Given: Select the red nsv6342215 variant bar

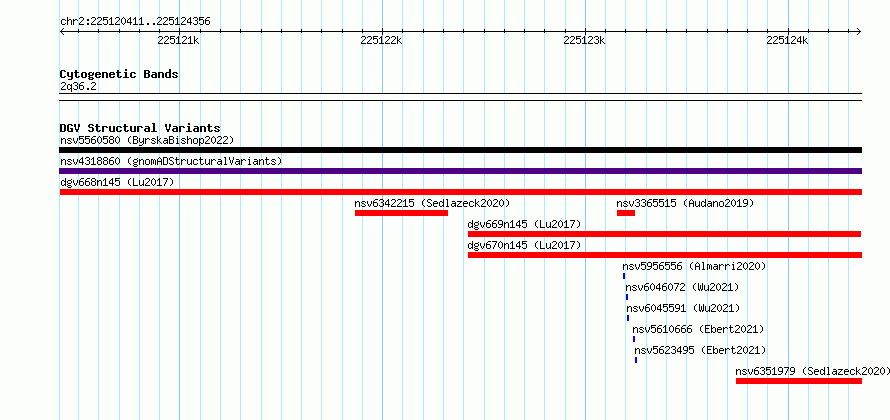Looking at the screenshot, I should tap(401, 213).
